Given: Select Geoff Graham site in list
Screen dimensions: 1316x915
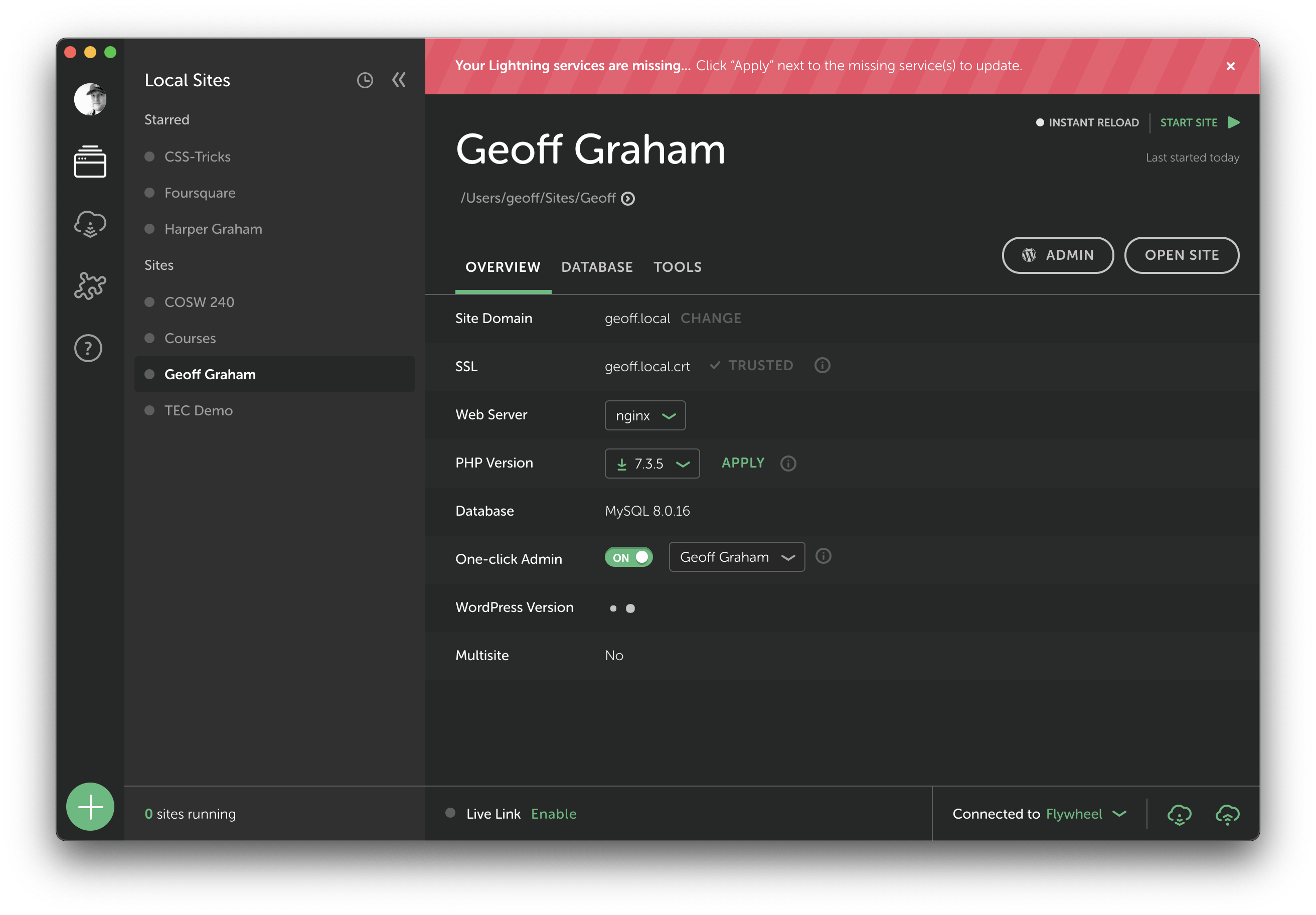Looking at the screenshot, I should (274, 374).
